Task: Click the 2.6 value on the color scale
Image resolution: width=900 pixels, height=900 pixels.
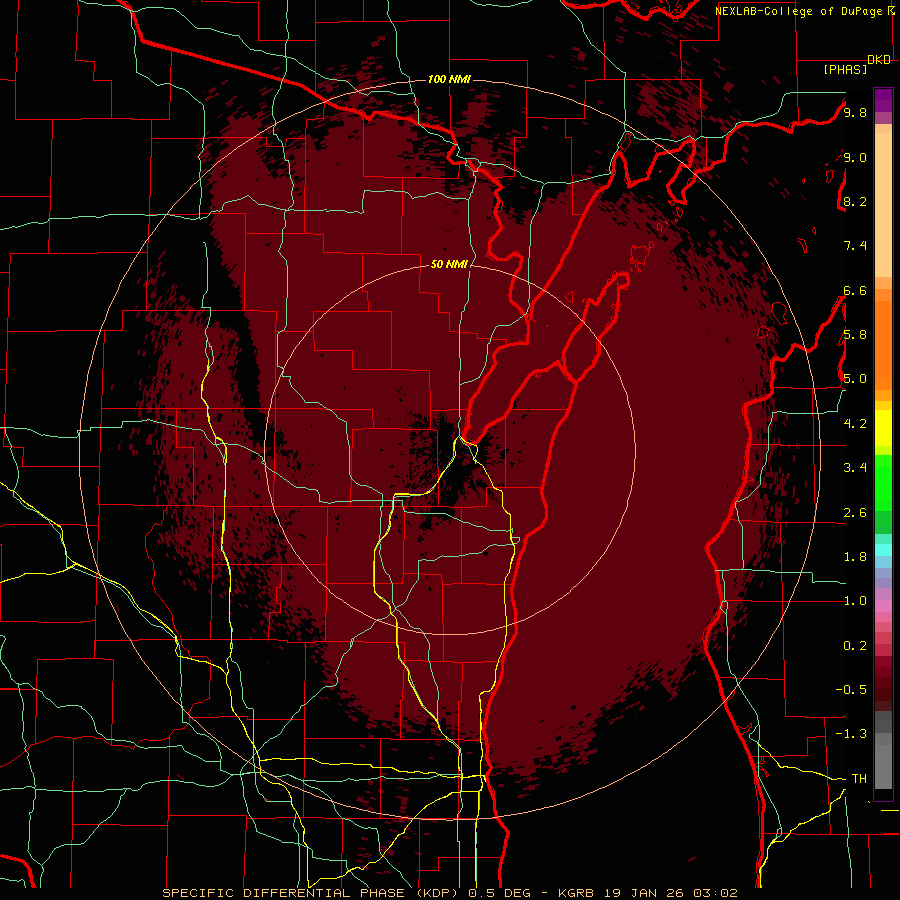Action: pos(855,513)
